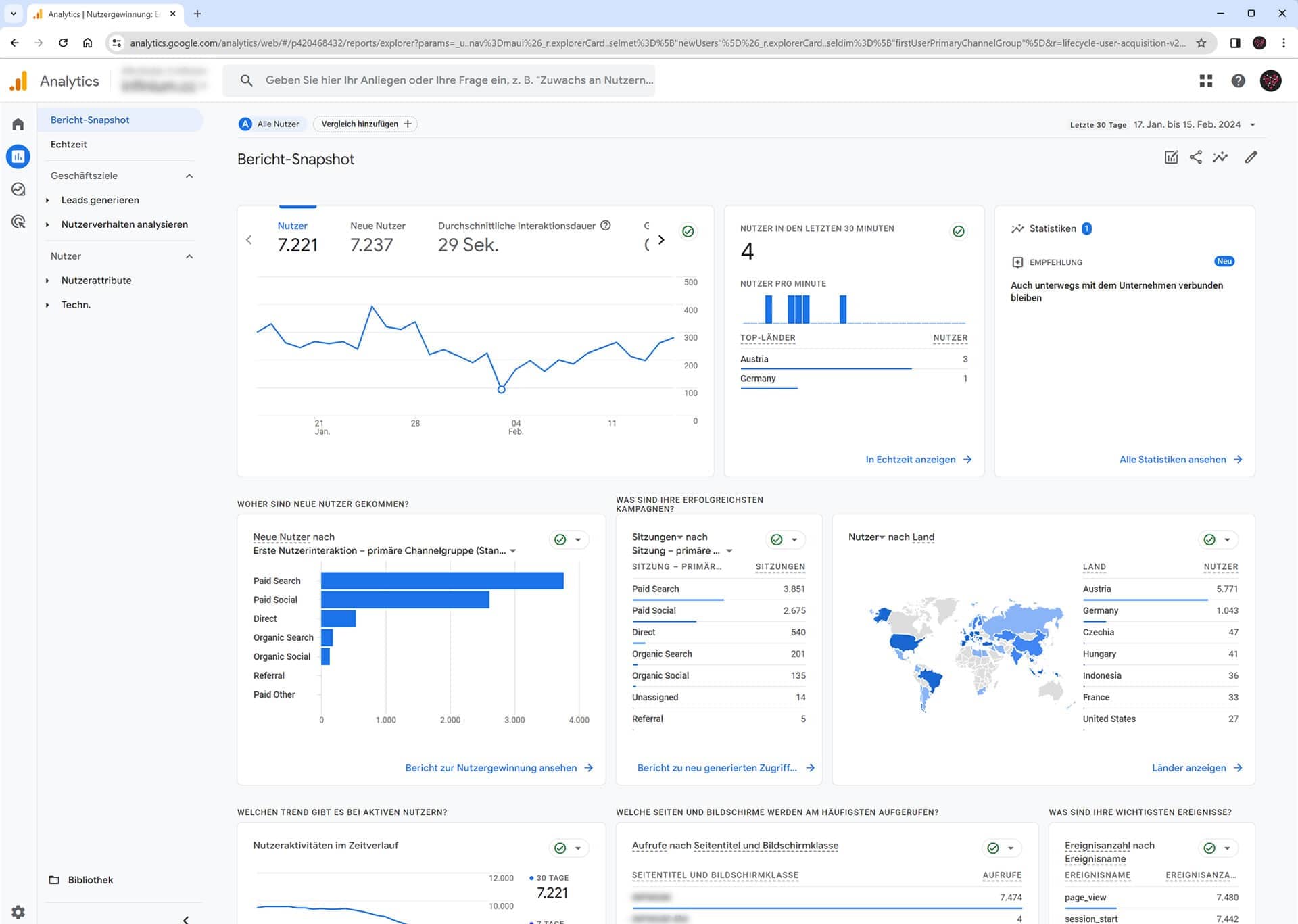Open the Google apps grid icon
Image resolution: width=1298 pixels, height=924 pixels.
pos(1206,81)
